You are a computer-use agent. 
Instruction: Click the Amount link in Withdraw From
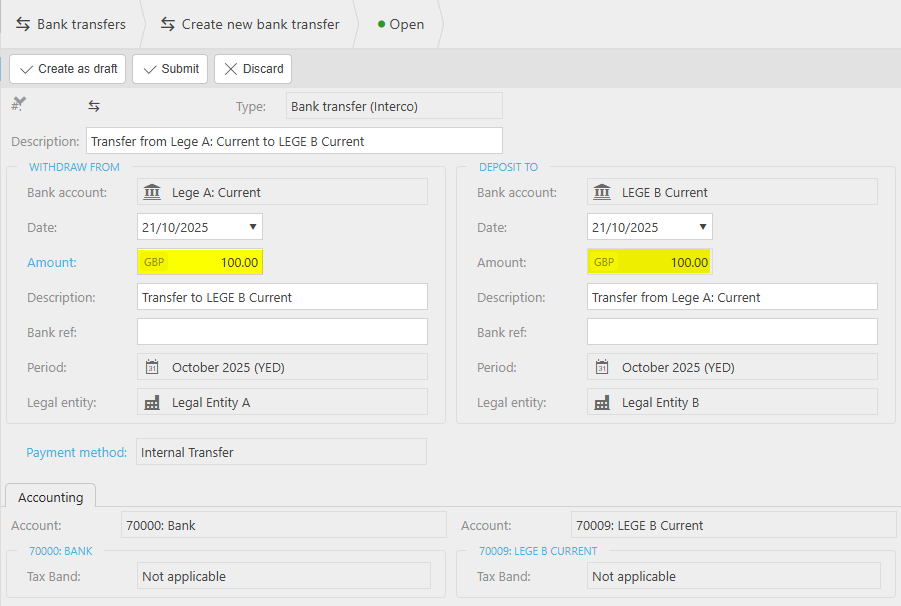coord(52,262)
